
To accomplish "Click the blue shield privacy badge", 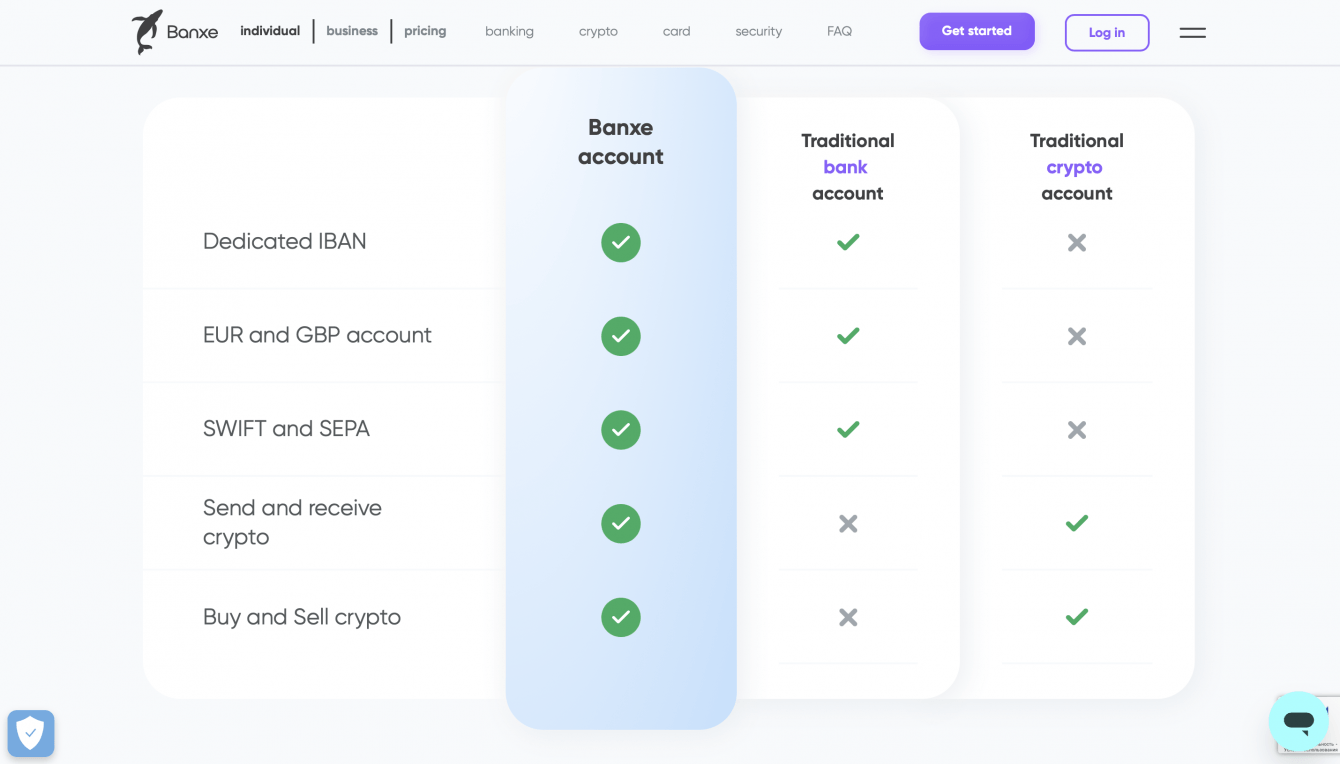I will pos(31,733).
